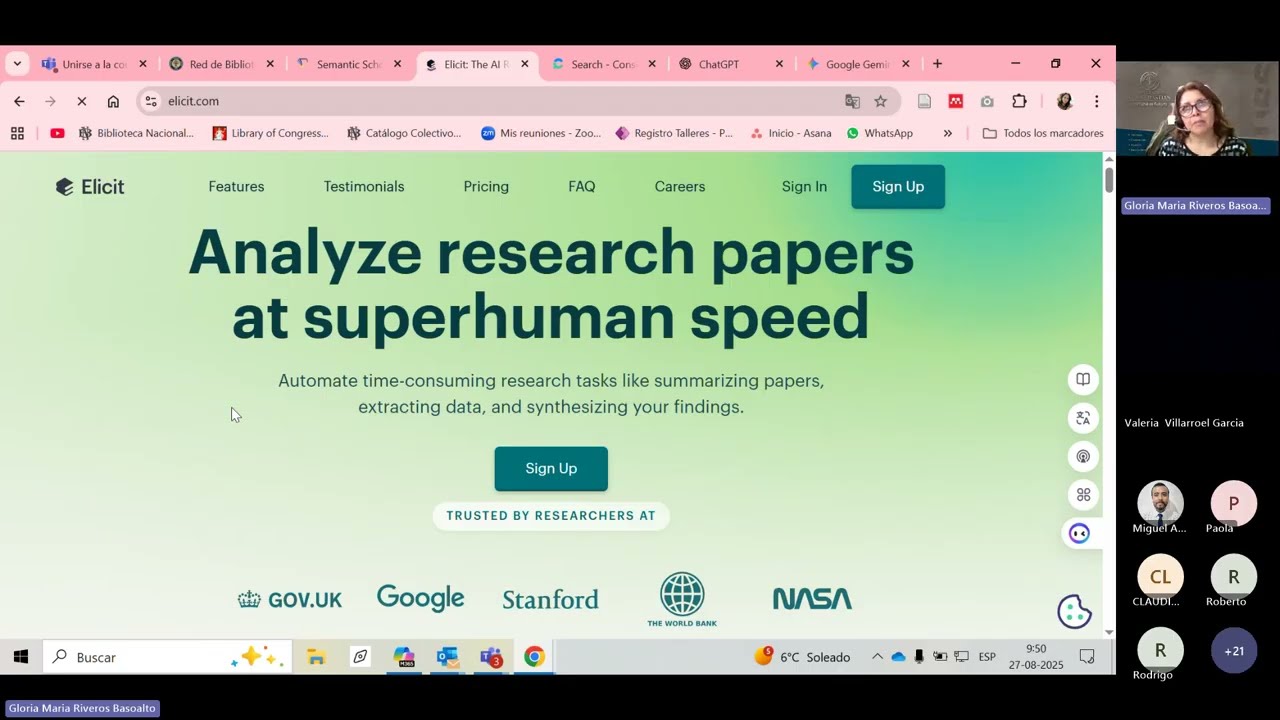The width and height of the screenshot is (1280, 720).
Task: Click the Elicit logo in header
Action: point(90,187)
